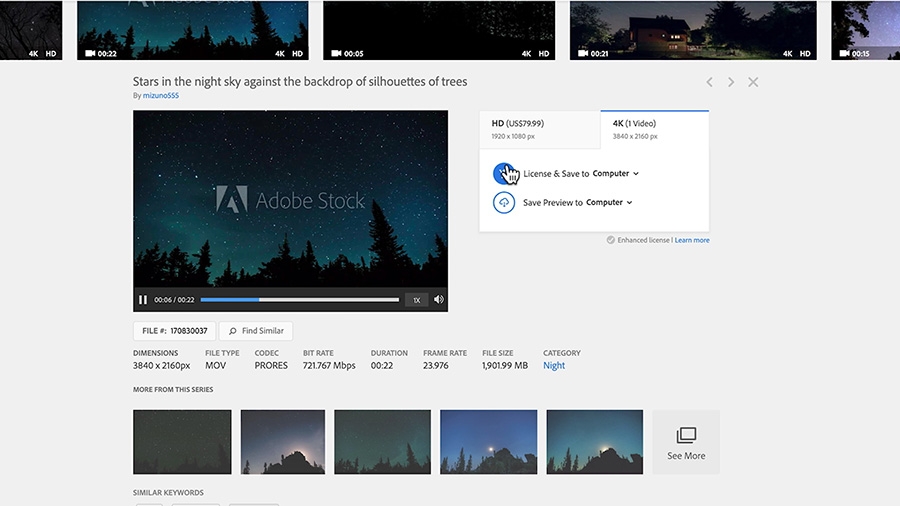Open the Learn more license link
The image size is (900, 506).
coord(692,240)
